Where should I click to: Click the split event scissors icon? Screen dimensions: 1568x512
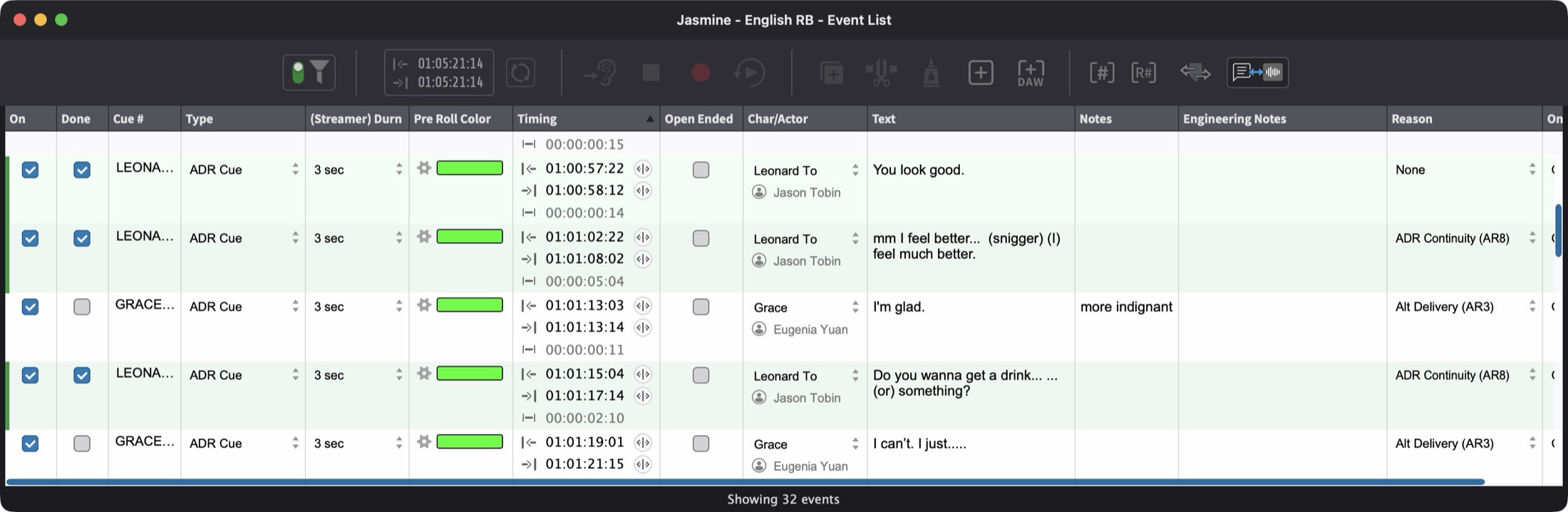click(881, 72)
